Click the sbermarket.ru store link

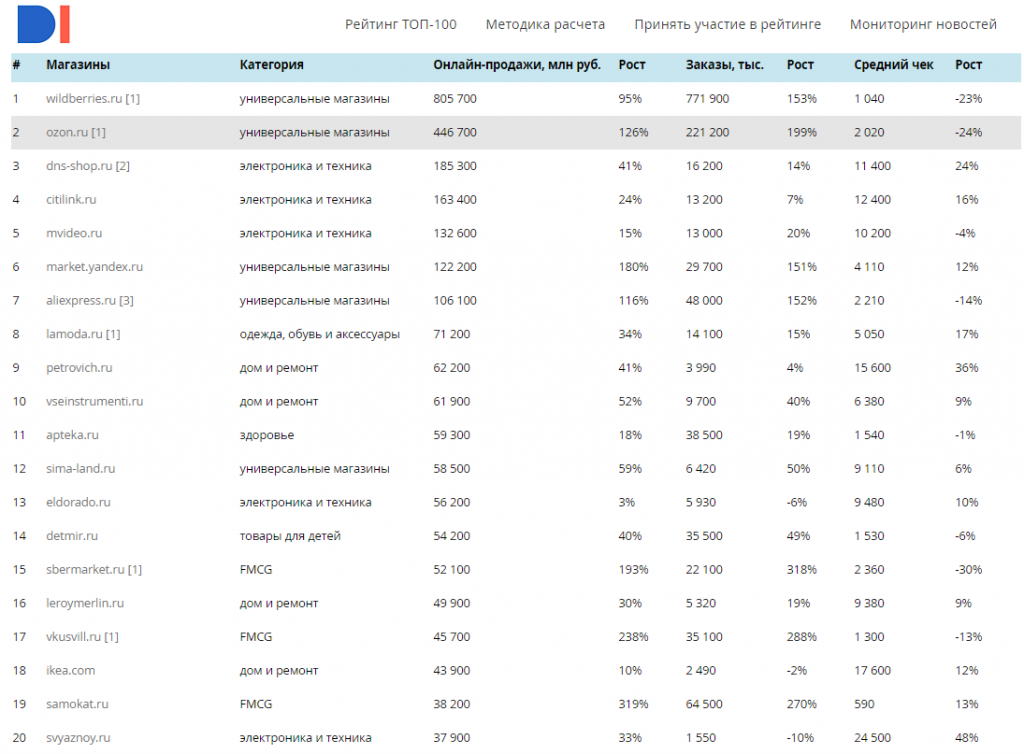click(85, 570)
